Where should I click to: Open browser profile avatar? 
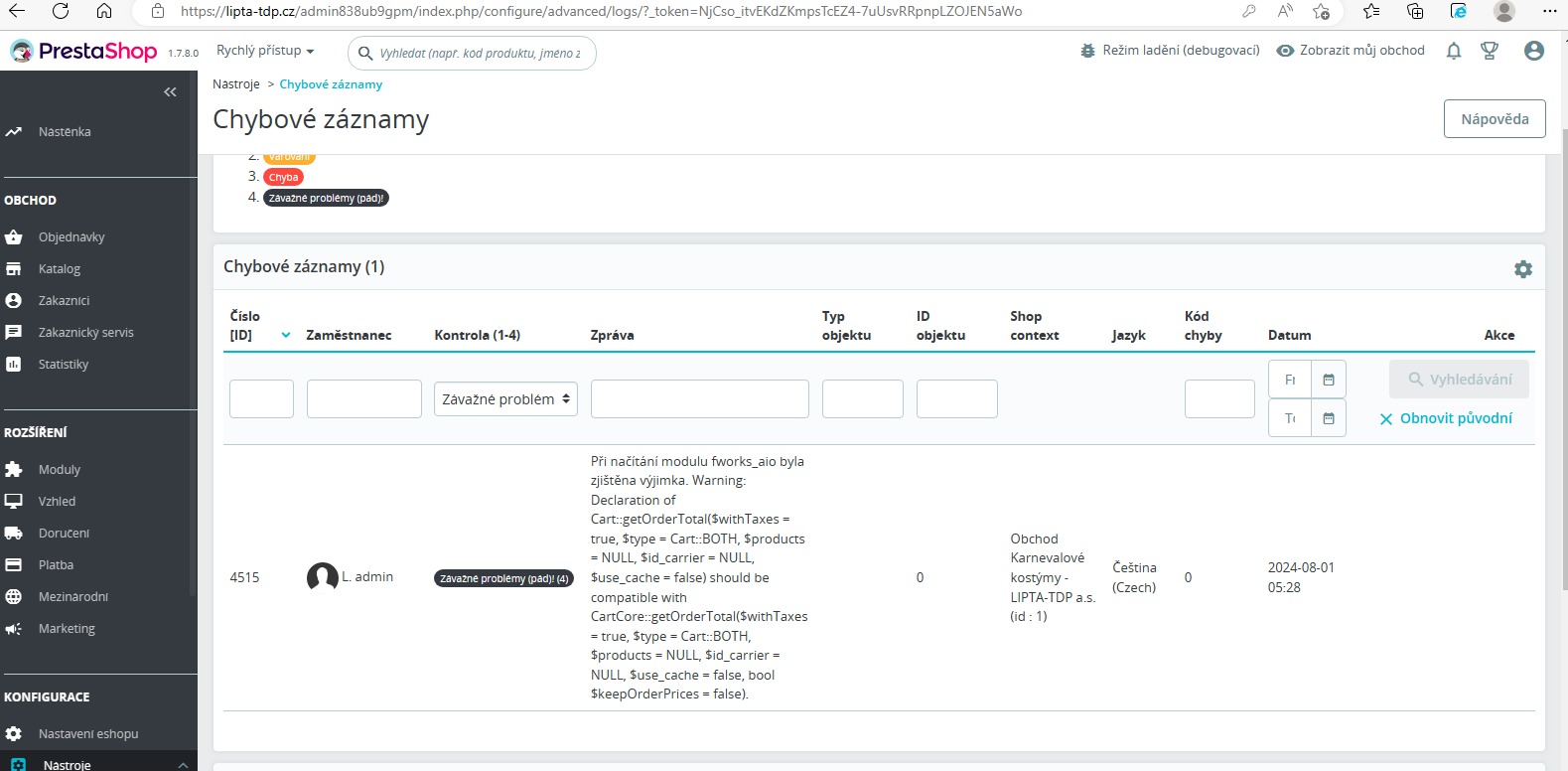(x=1504, y=11)
